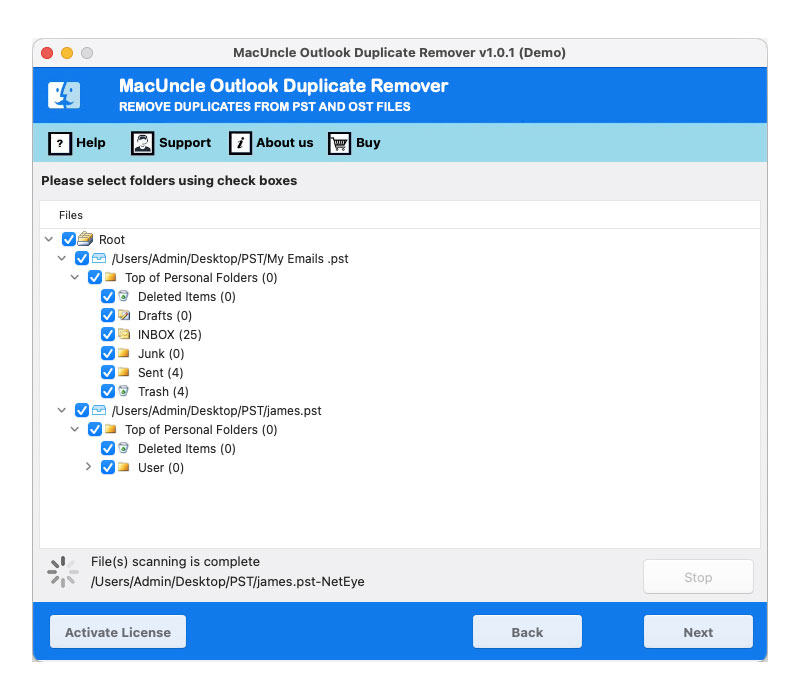Open the Buy menu item
The image size is (800, 700).
coord(354,143)
